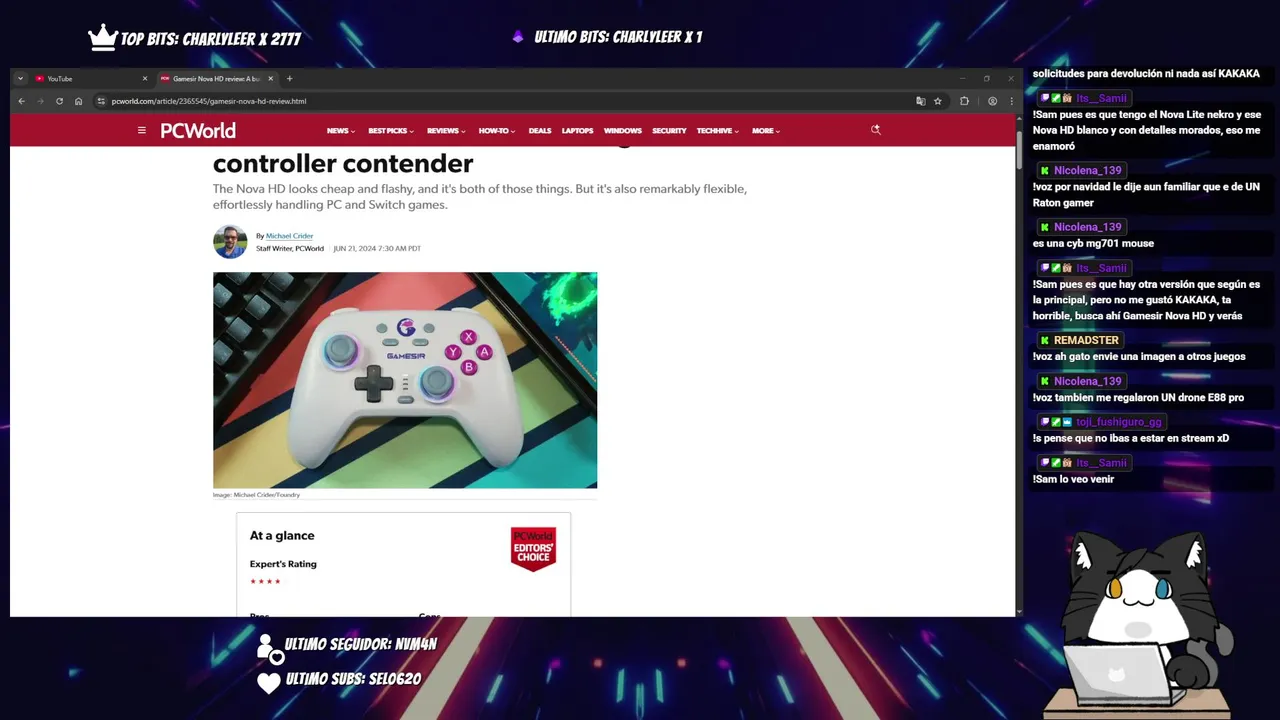Open a new browser tab
Viewport: 1280px width, 720px height.
(289, 78)
